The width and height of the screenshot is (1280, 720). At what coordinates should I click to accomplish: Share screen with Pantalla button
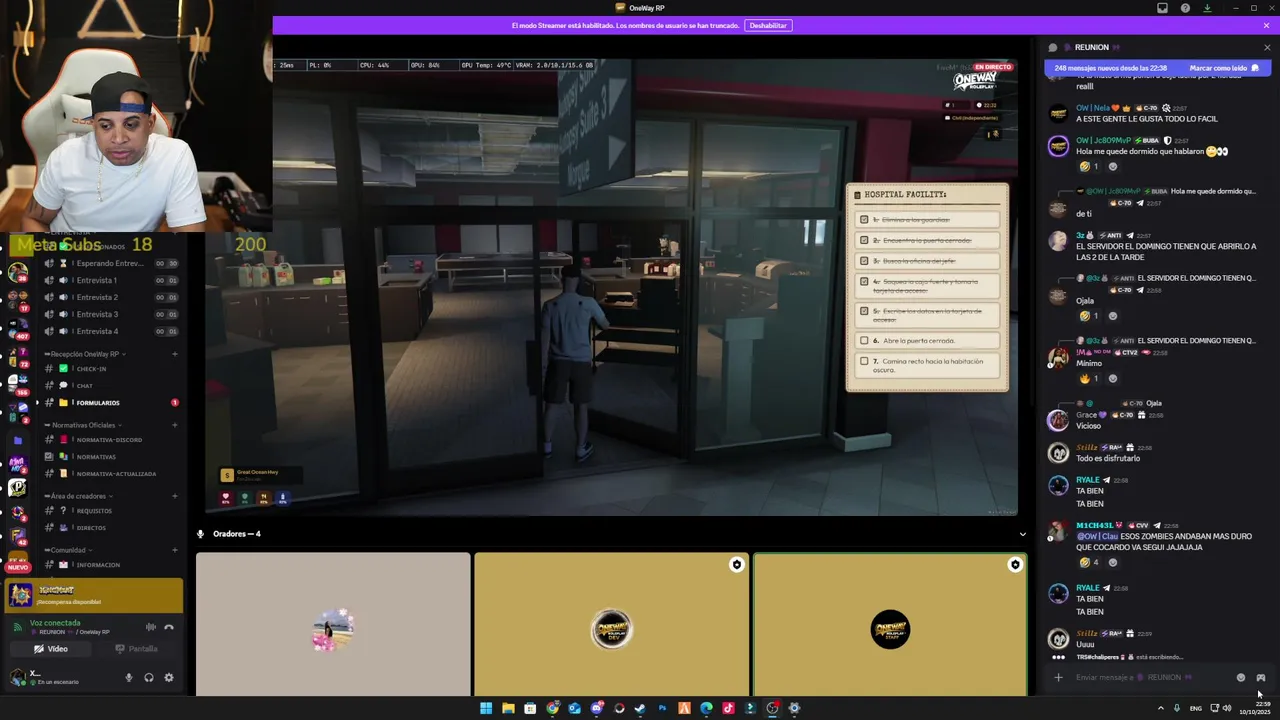tap(137, 649)
